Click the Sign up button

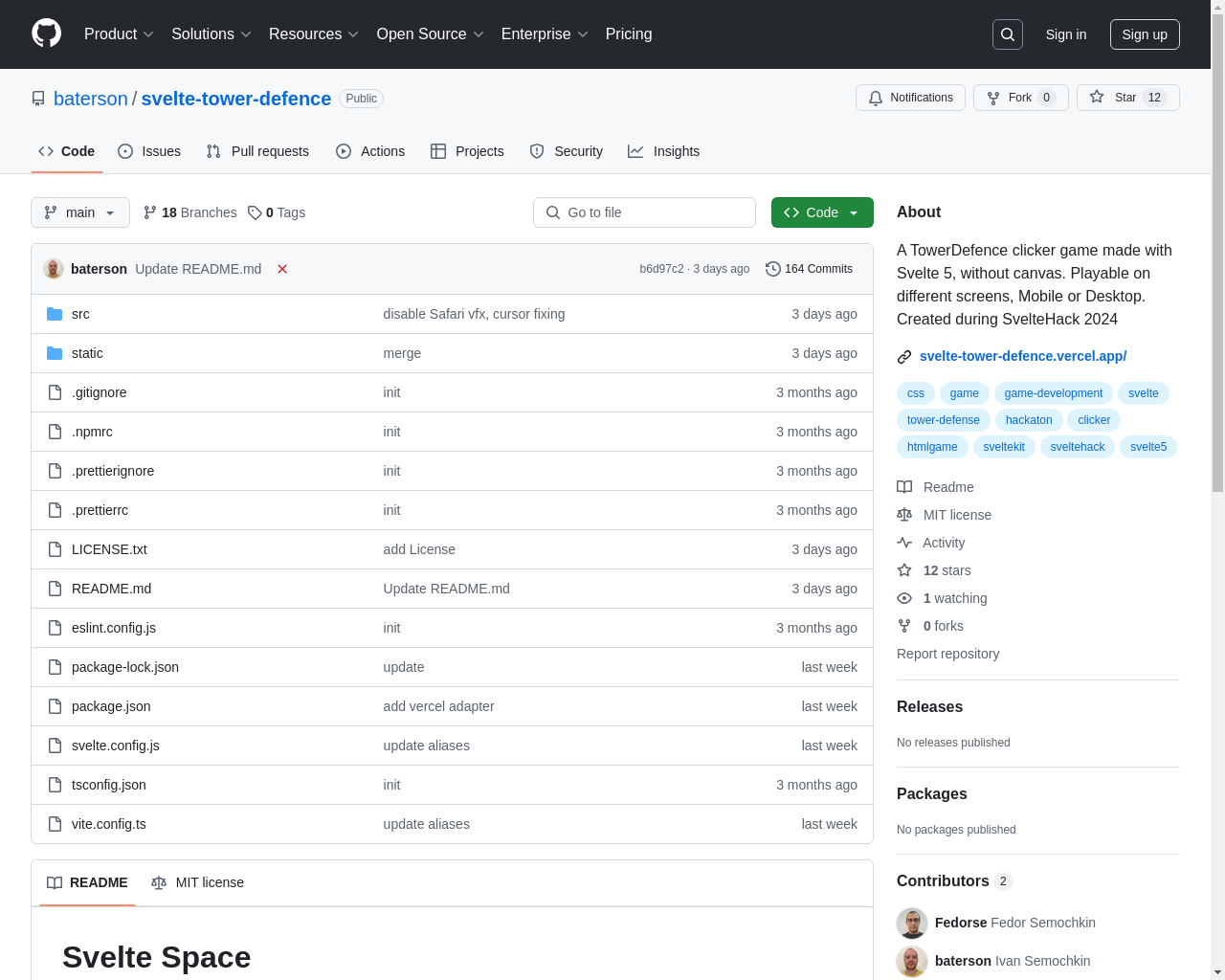coord(1145,34)
